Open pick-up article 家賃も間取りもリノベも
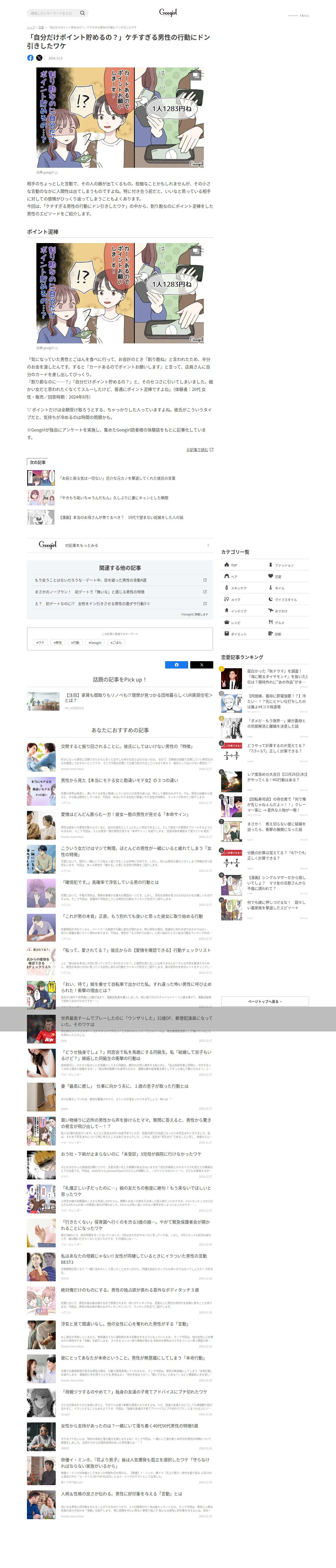 tap(120, 701)
